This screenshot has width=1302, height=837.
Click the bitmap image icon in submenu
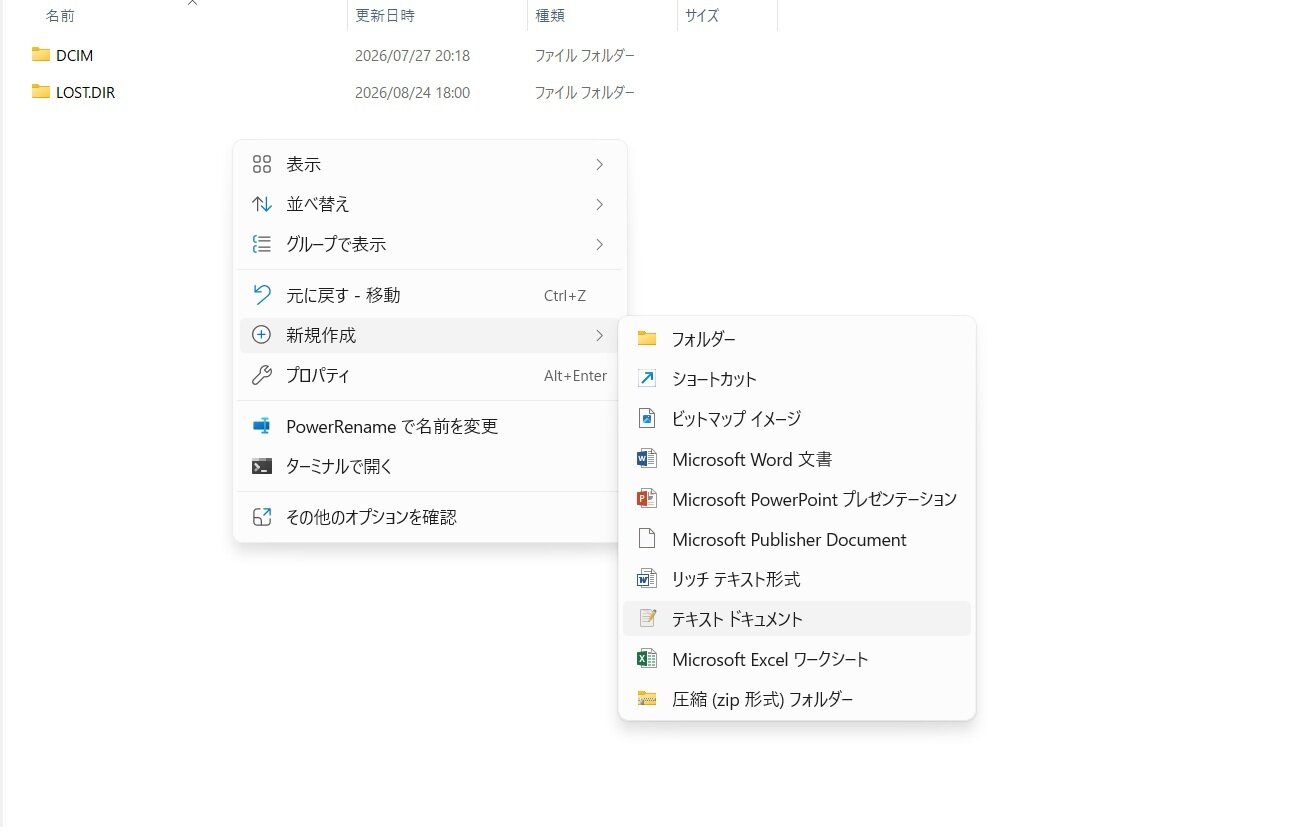[x=647, y=419]
